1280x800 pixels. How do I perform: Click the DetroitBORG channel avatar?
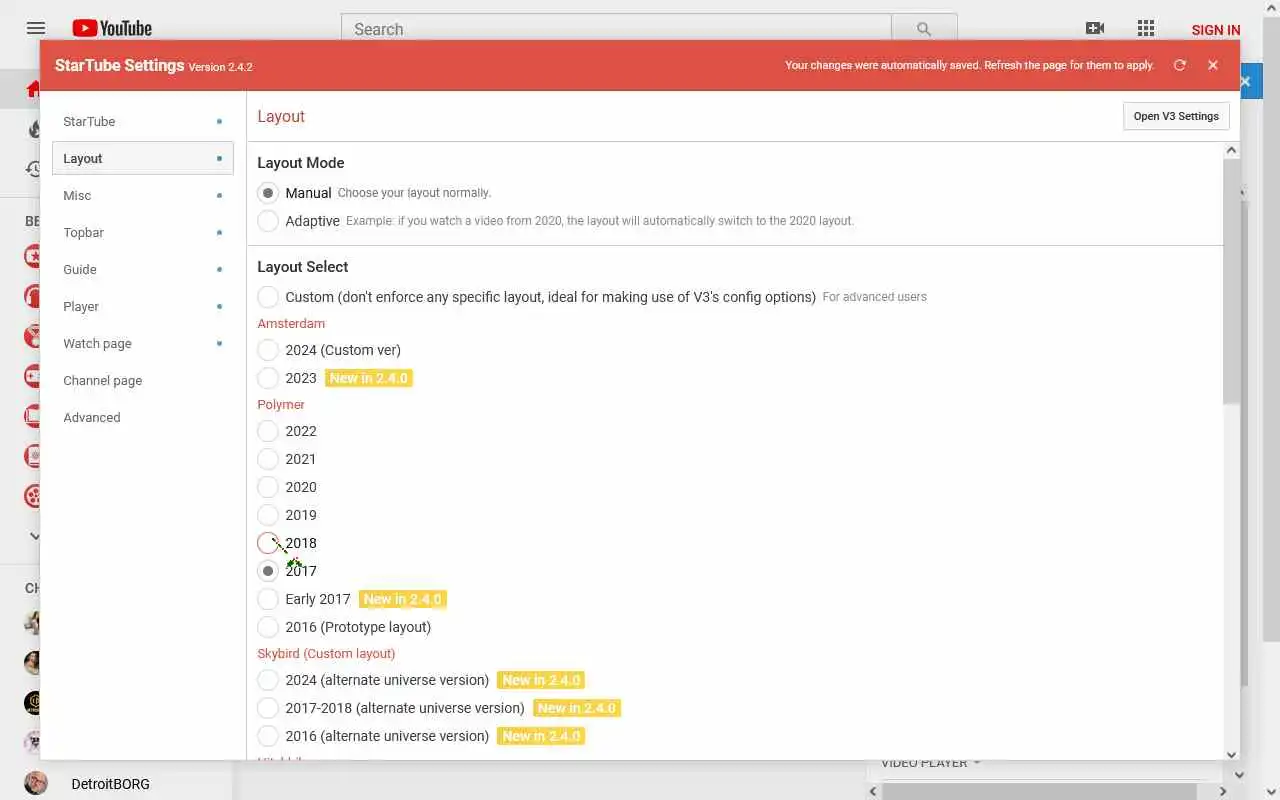tap(36, 783)
